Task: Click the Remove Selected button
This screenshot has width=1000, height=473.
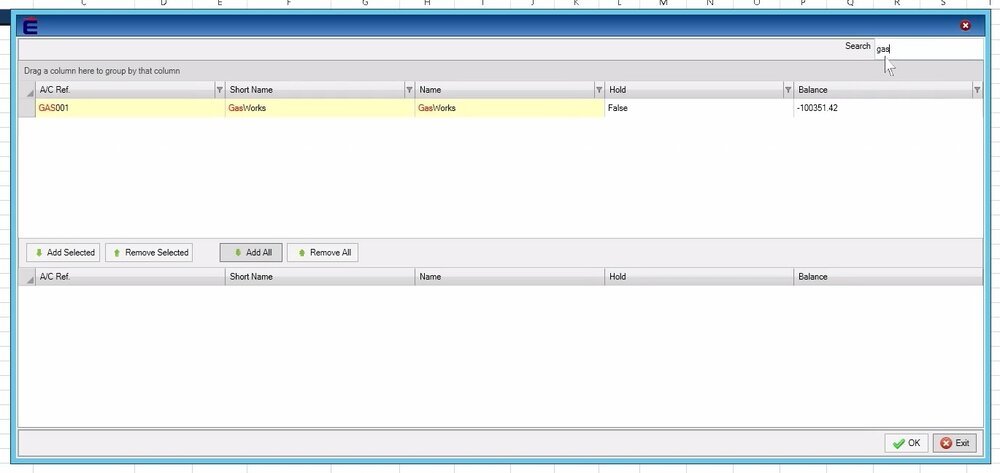Action: [x=149, y=252]
